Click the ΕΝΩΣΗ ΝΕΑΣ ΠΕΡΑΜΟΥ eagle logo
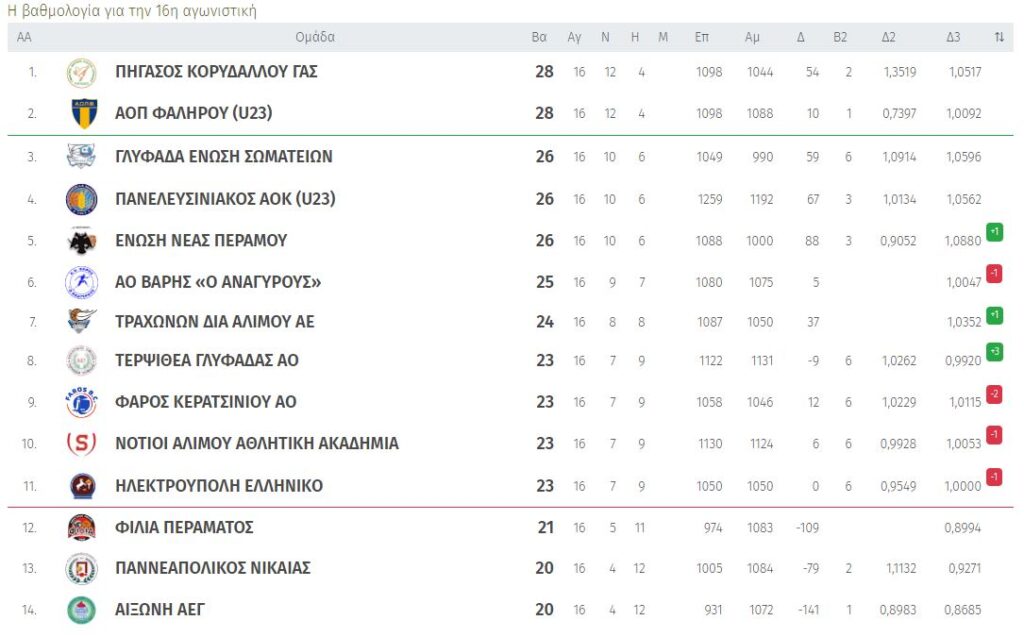Image resolution: width=1024 pixels, height=637 pixels. pos(81,241)
